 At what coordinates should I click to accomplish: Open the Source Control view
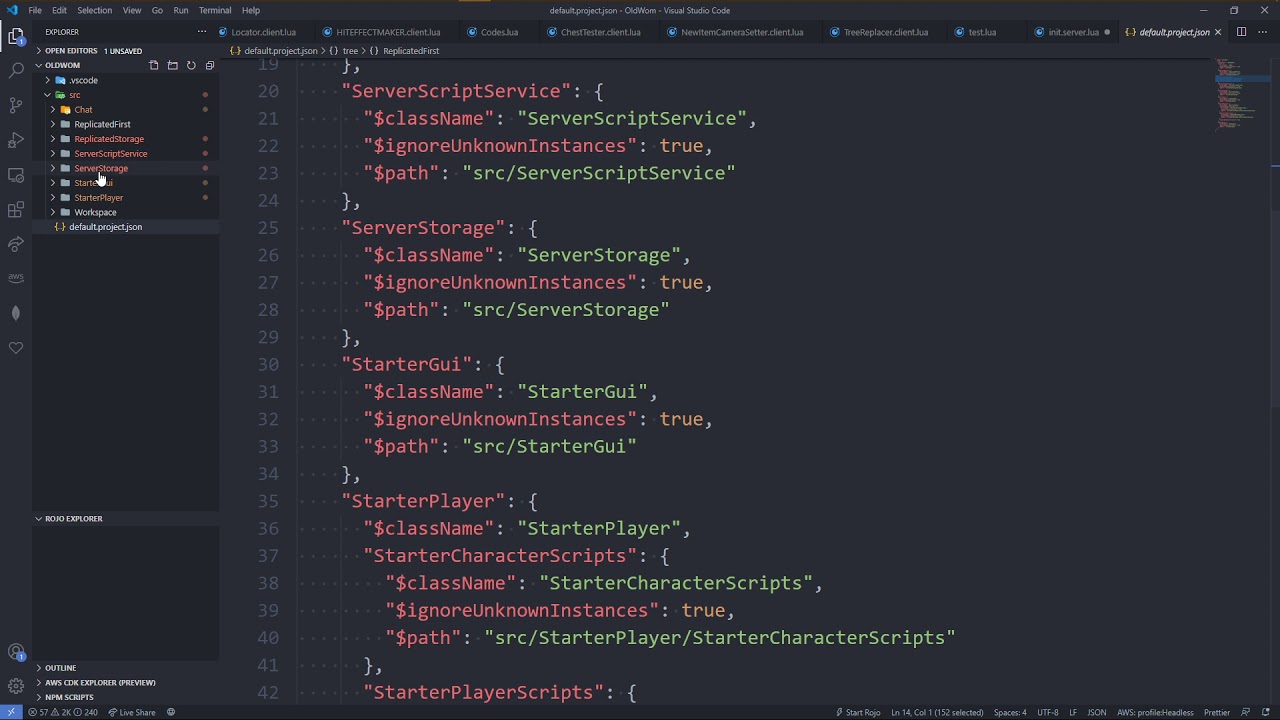[x=16, y=105]
